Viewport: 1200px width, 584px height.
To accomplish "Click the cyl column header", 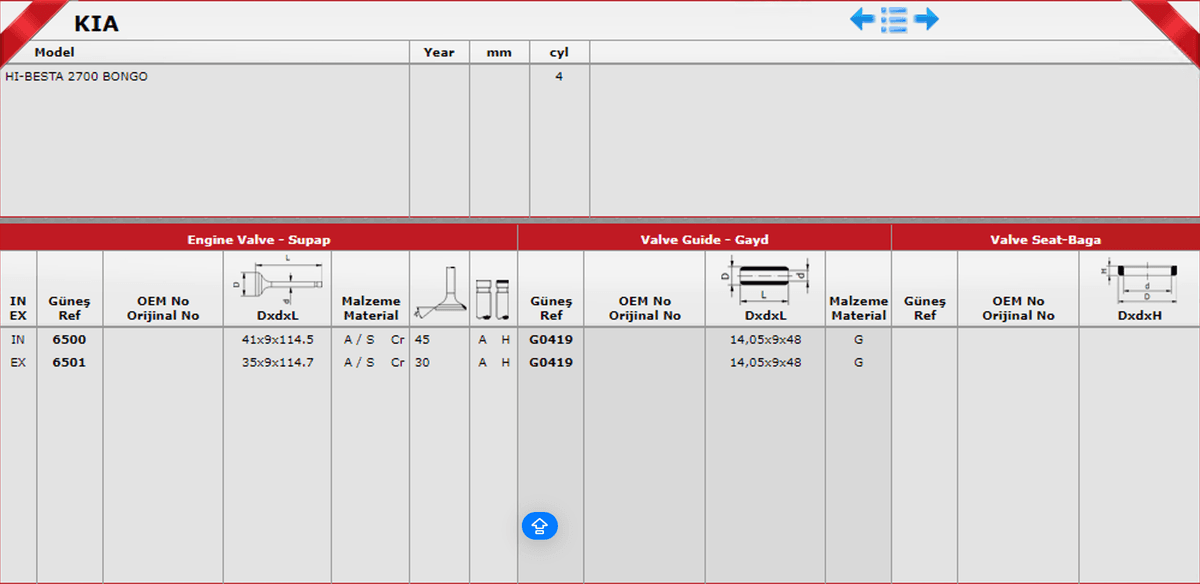I will click(x=559, y=52).
